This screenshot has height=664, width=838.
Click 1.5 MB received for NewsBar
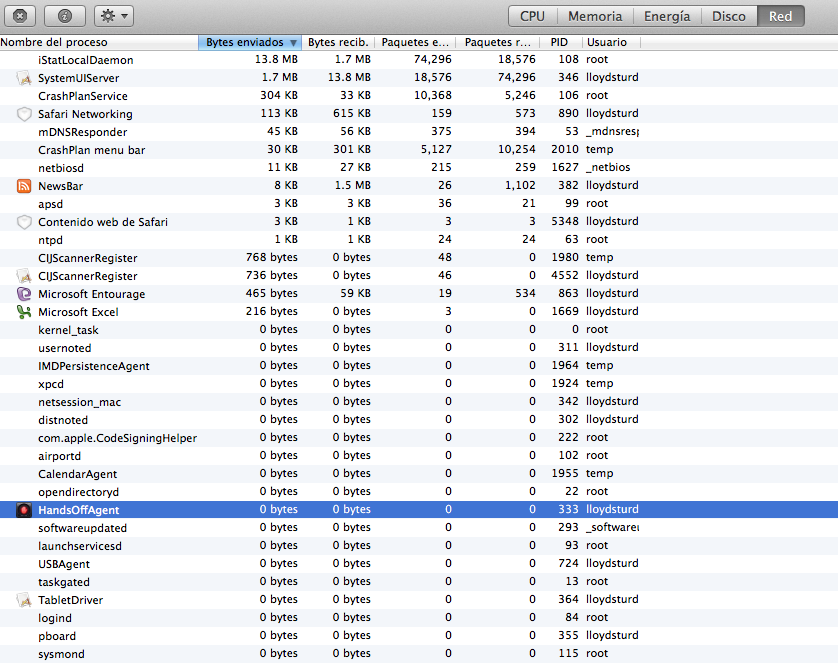353,186
